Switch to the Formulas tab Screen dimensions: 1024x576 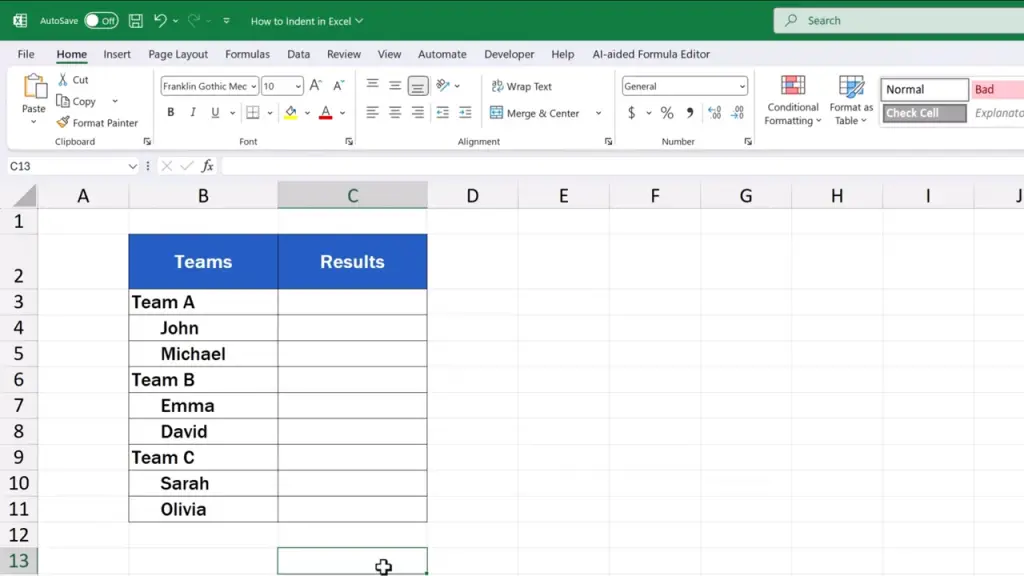pyautogui.click(x=247, y=54)
